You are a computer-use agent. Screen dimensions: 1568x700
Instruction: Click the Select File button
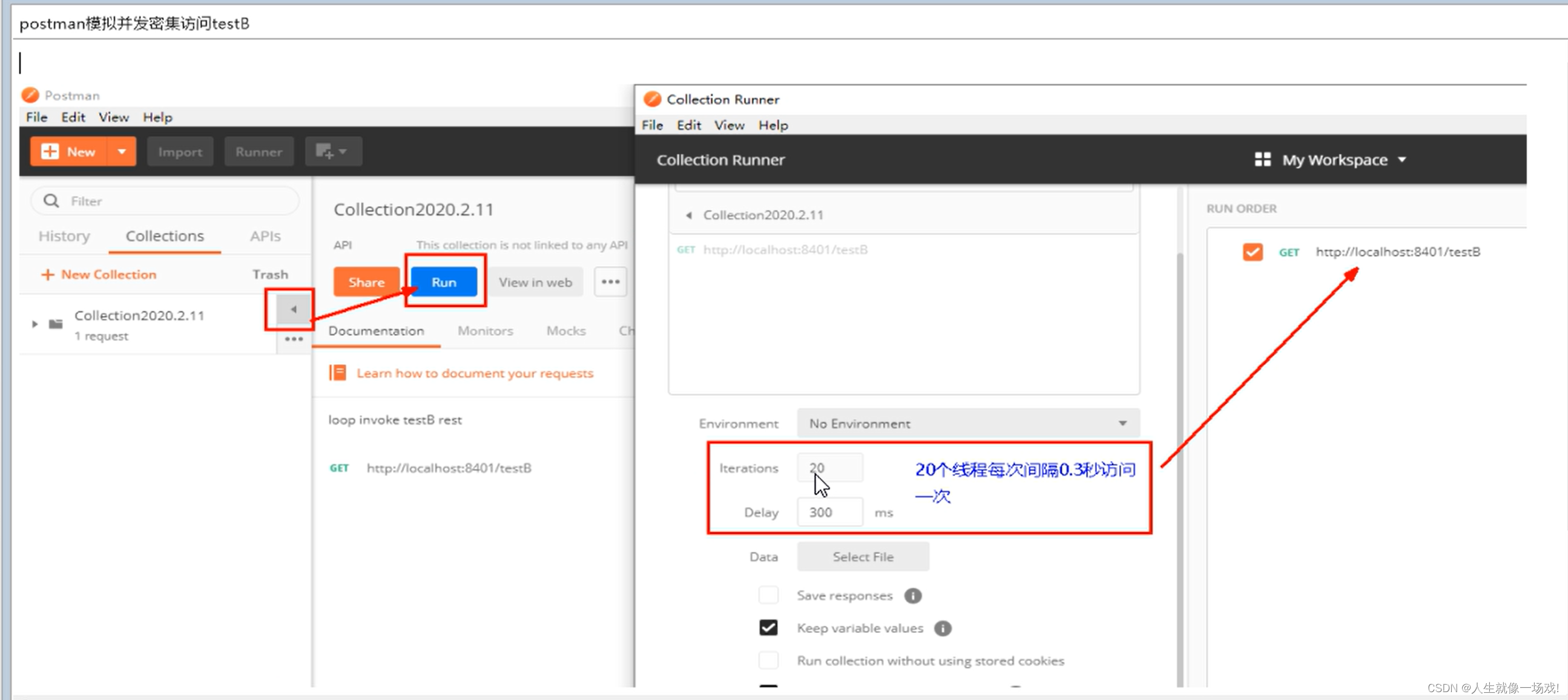coord(863,557)
